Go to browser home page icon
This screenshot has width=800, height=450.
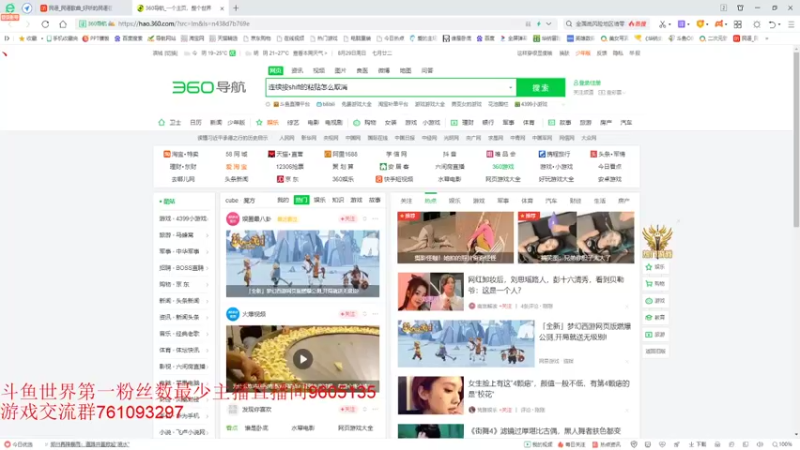pyautogui.click(x=63, y=24)
